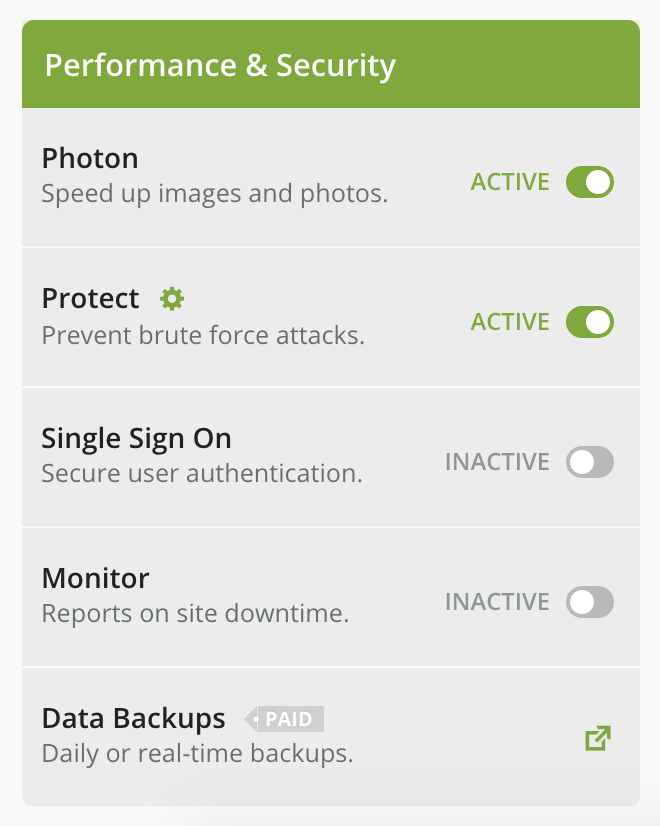
Task: Switch on the Monitor toggle
Action: tap(589, 602)
